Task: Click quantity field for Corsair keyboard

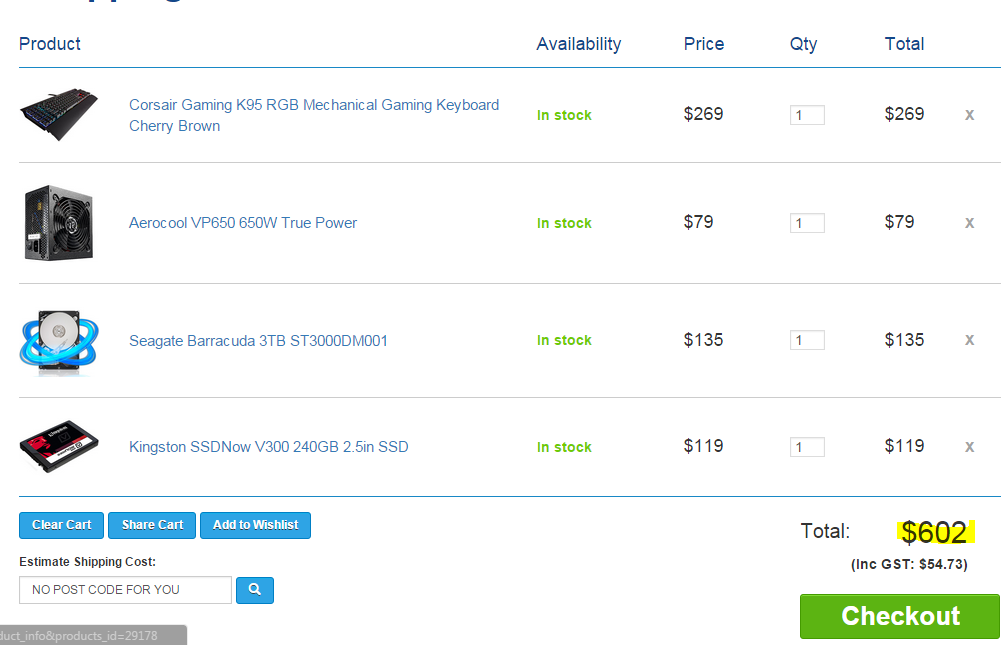Action: pos(807,115)
